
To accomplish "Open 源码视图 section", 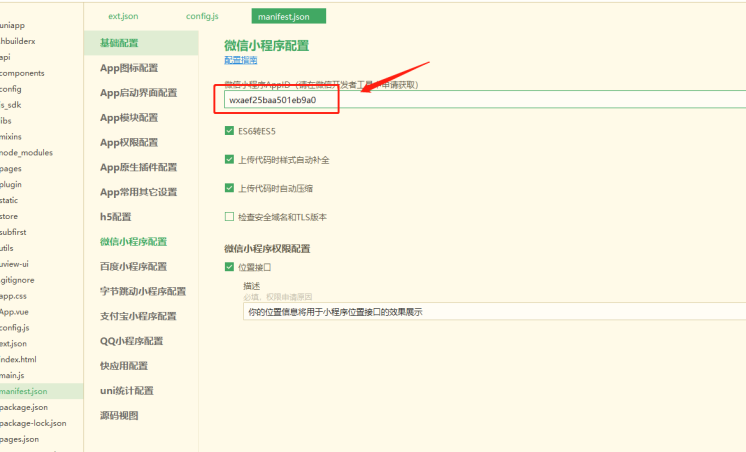I will pos(119,415).
